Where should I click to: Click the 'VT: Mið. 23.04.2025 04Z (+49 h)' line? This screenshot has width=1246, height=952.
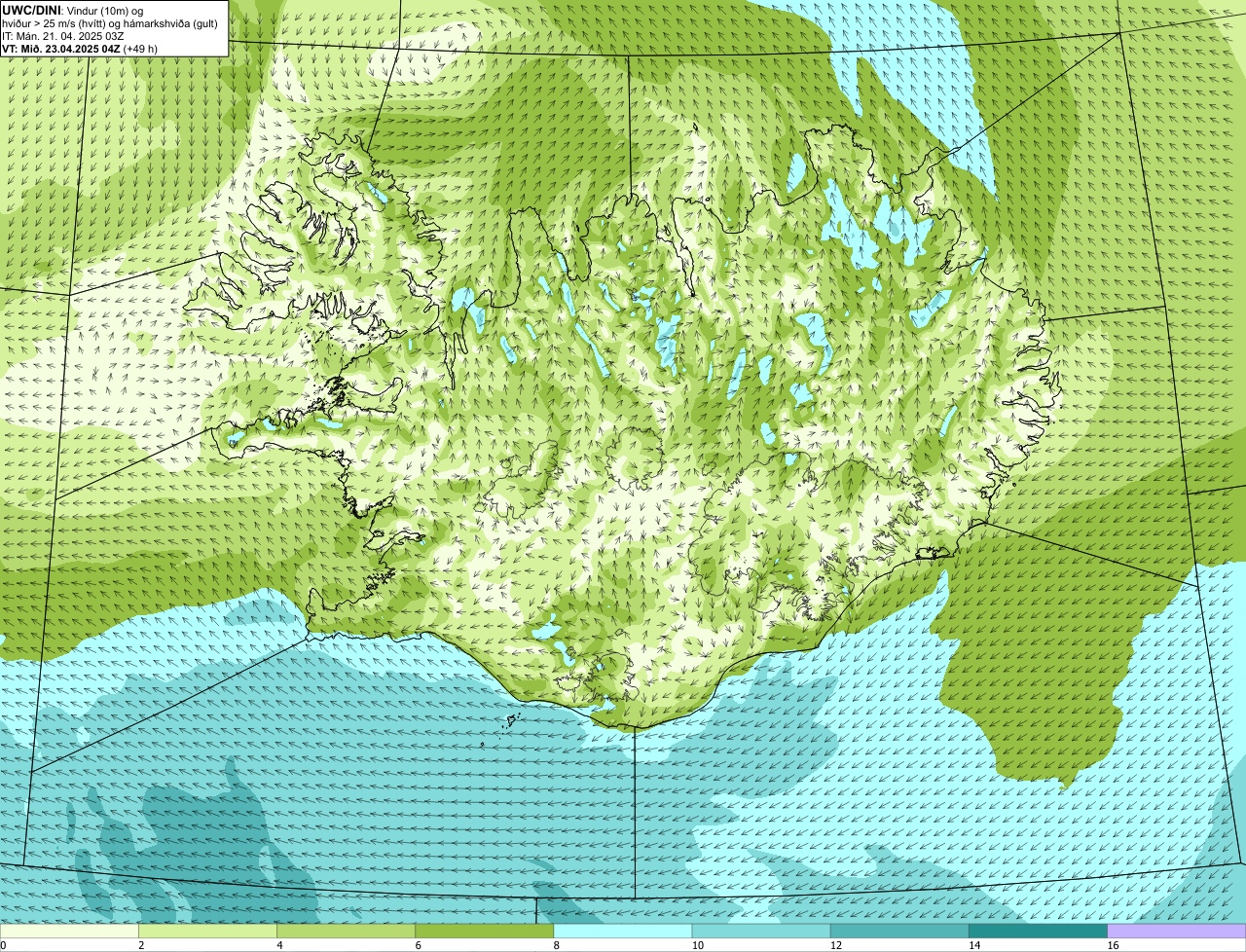click(80, 48)
